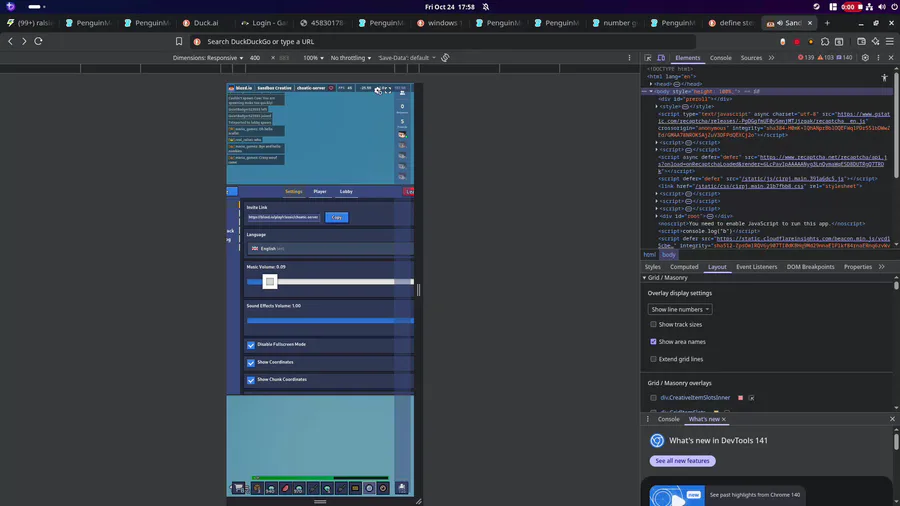Viewport: 900px width, 506px height.
Task: Collapse the body element node
Action: (x=651, y=91)
